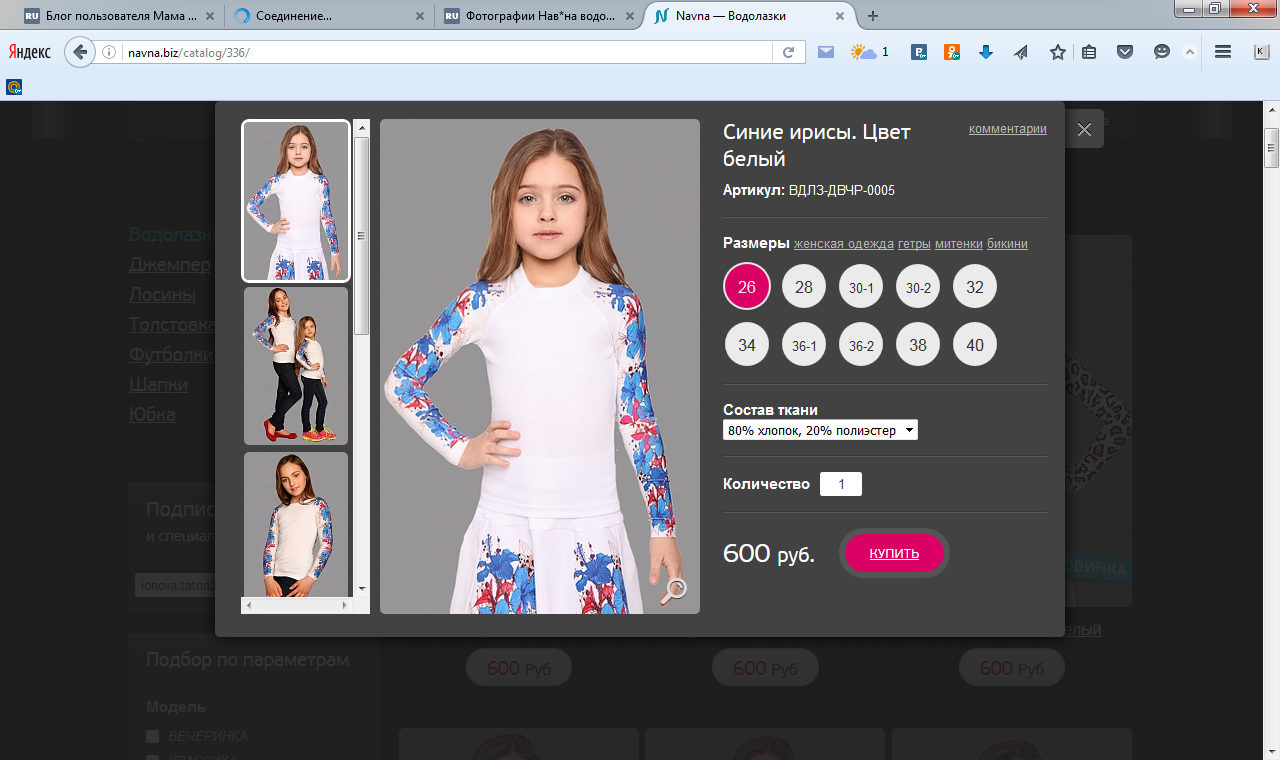Open downloads via blue arrow icon
Screen dimensions: 1280x760
pyautogui.click(x=986, y=53)
